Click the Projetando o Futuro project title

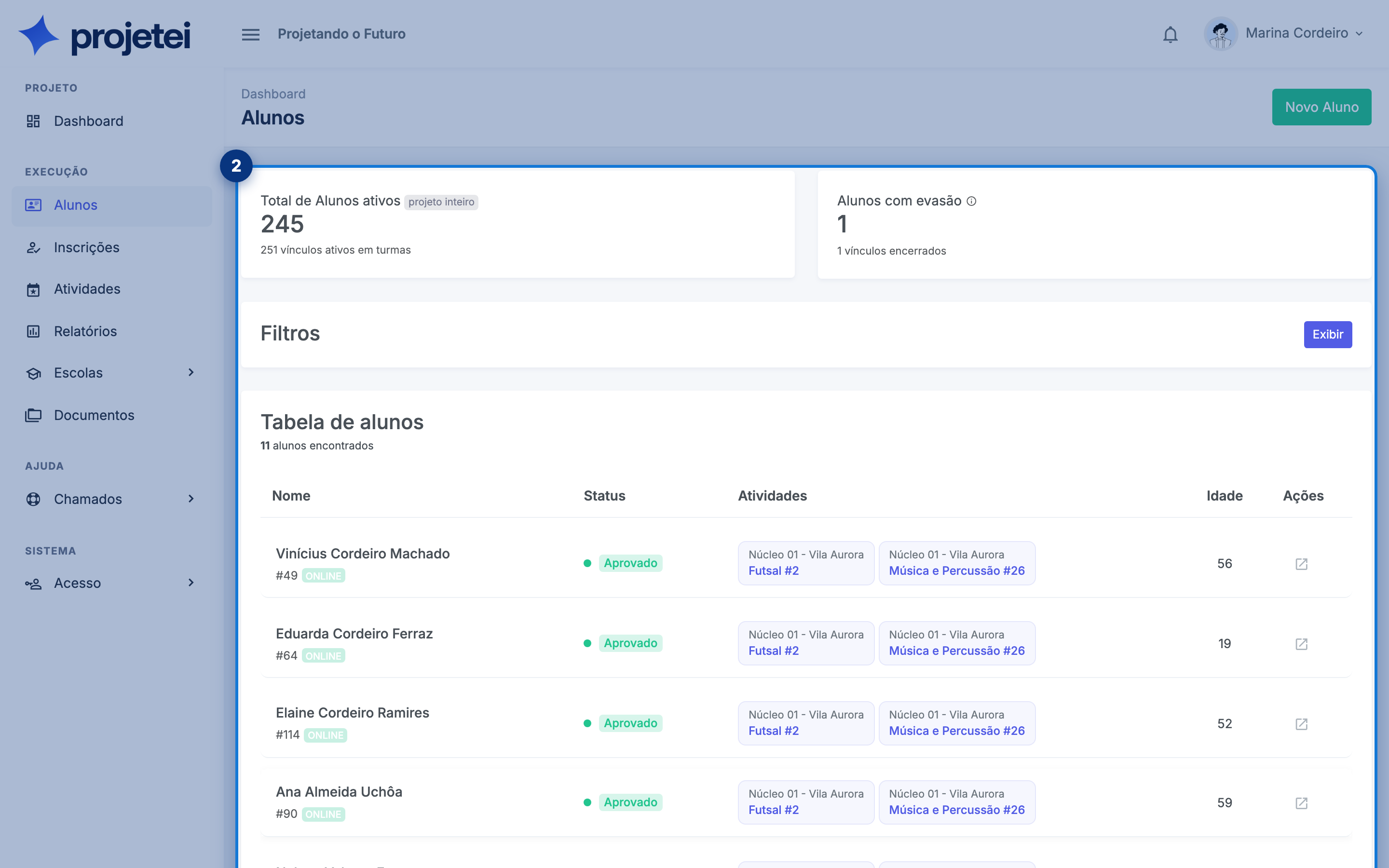click(x=341, y=34)
